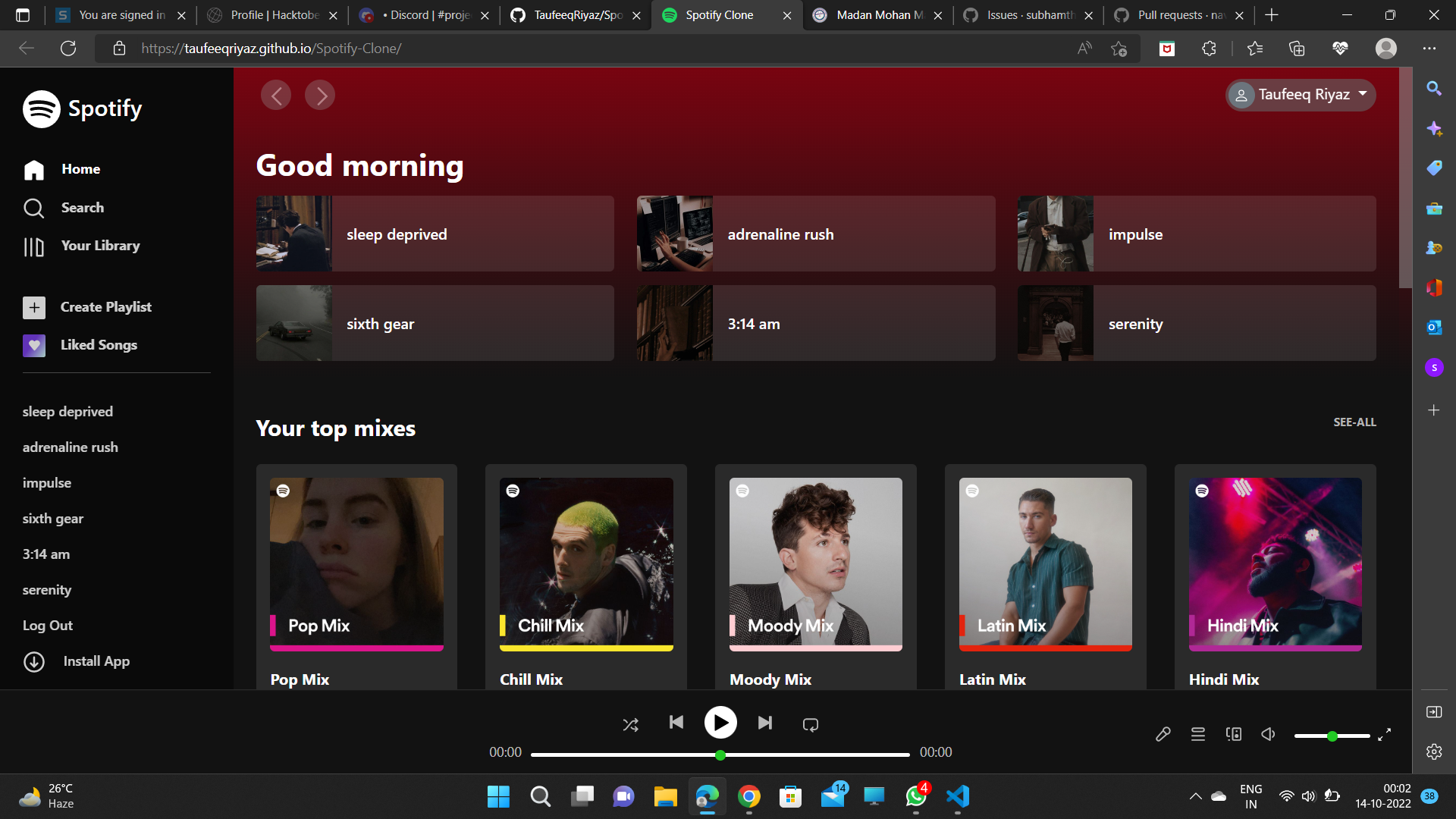Click the Create Playlist plus icon
1456x819 pixels.
pos(34,307)
